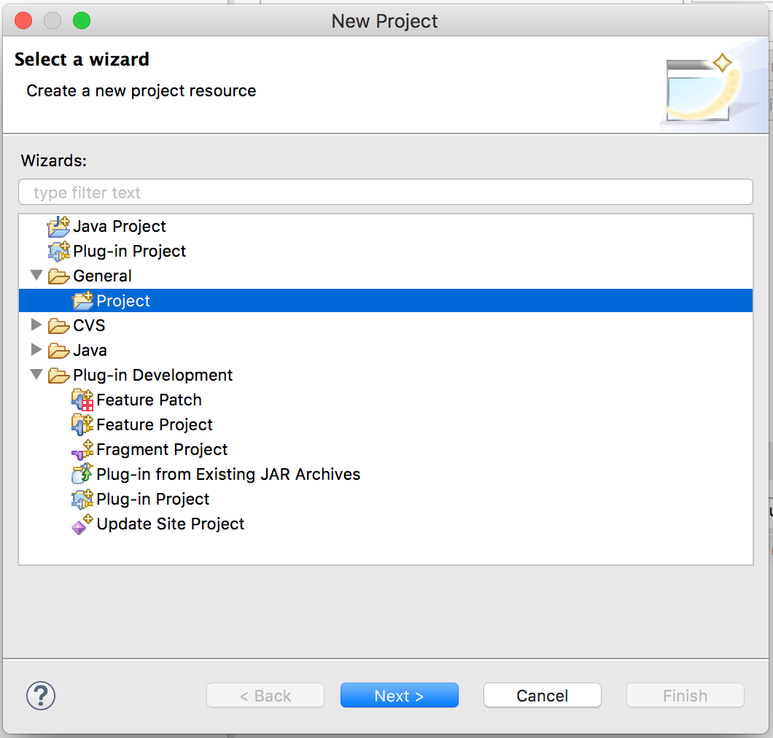Click the Next button
Image resolution: width=773 pixels, height=738 pixels.
coord(399,696)
